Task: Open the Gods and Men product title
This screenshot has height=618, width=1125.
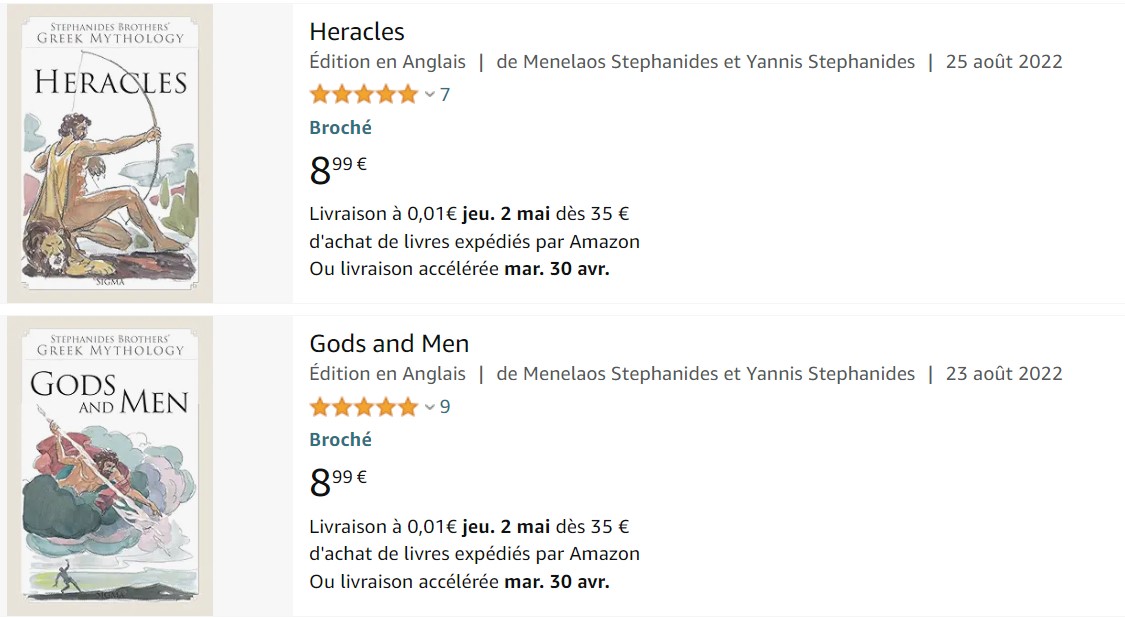Action: click(389, 343)
